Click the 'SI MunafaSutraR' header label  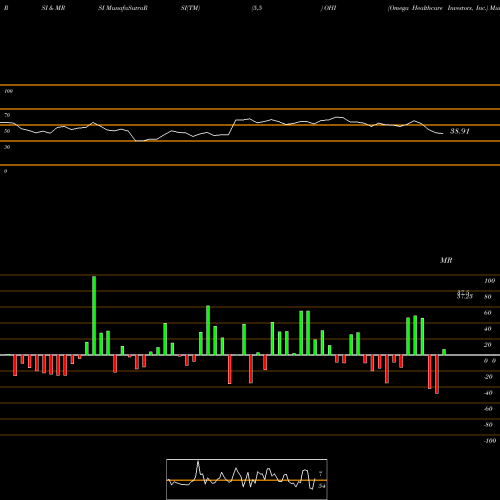pyautogui.click(x=123, y=8)
